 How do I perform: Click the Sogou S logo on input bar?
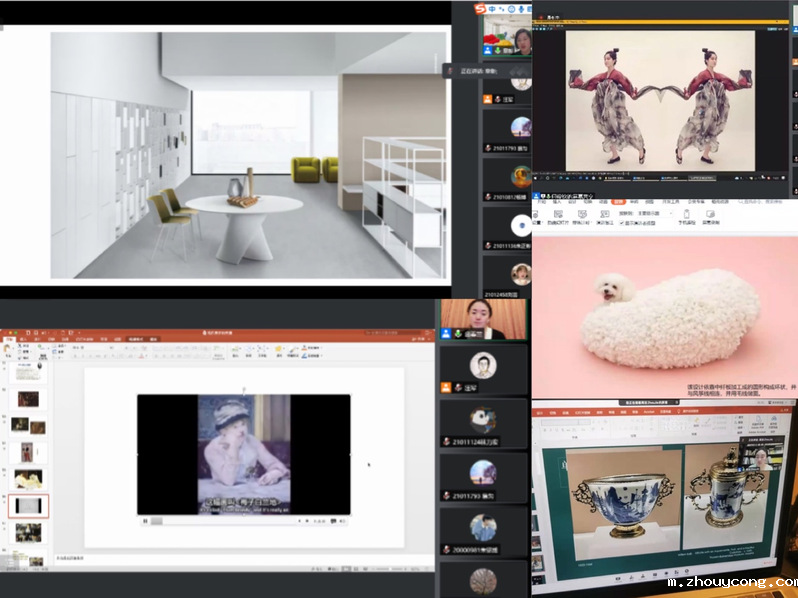pyautogui.click(x=479, y=9)
